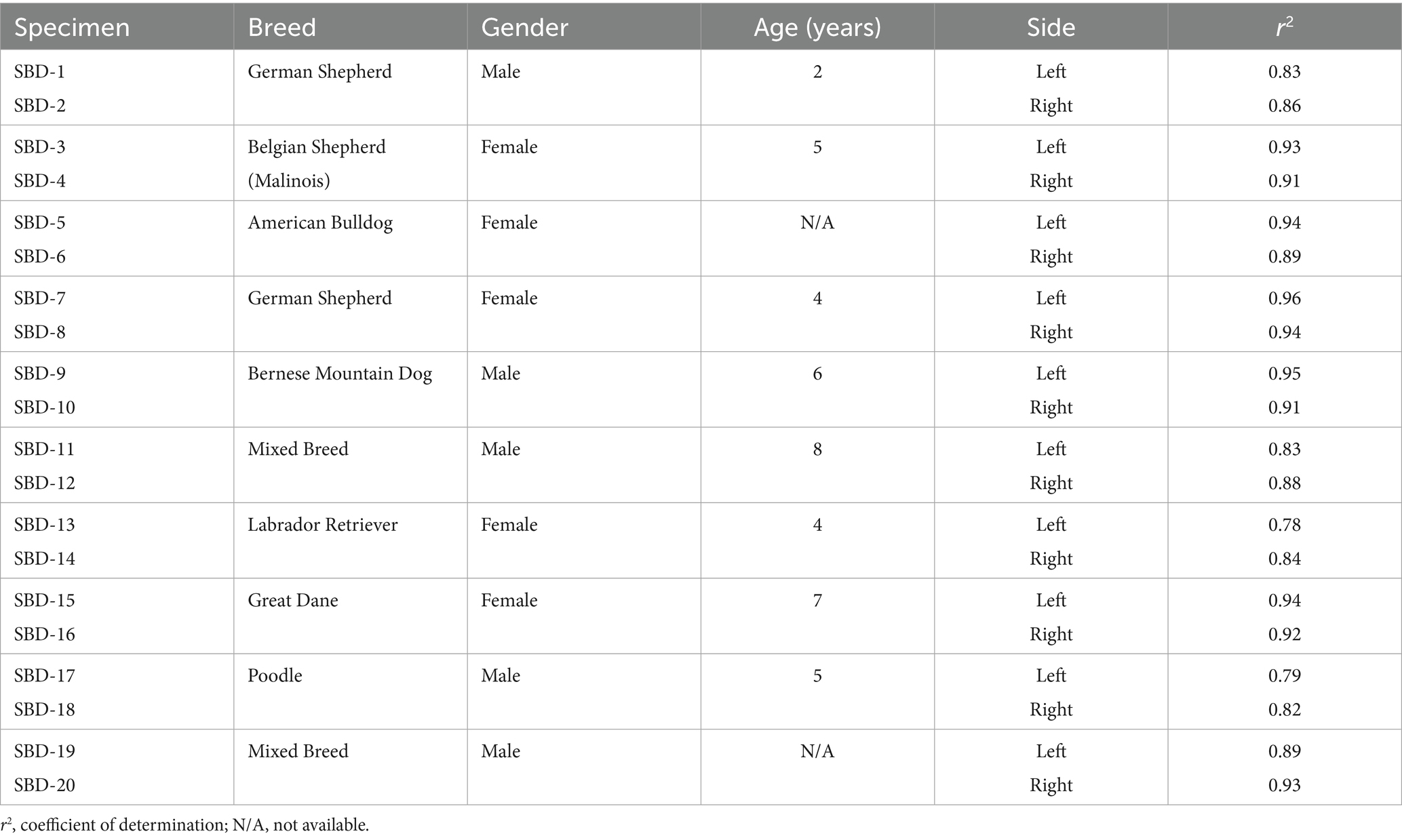Viewport: 1402px width, 840px height.
Task: Click the Side column header
Action: point(1051,27)
